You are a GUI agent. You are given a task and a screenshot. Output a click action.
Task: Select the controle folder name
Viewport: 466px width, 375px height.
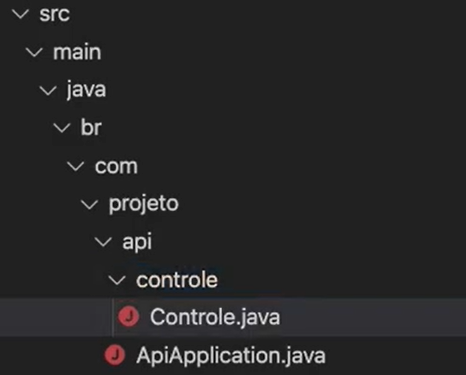pyautogui.click(x=177, y=280)
